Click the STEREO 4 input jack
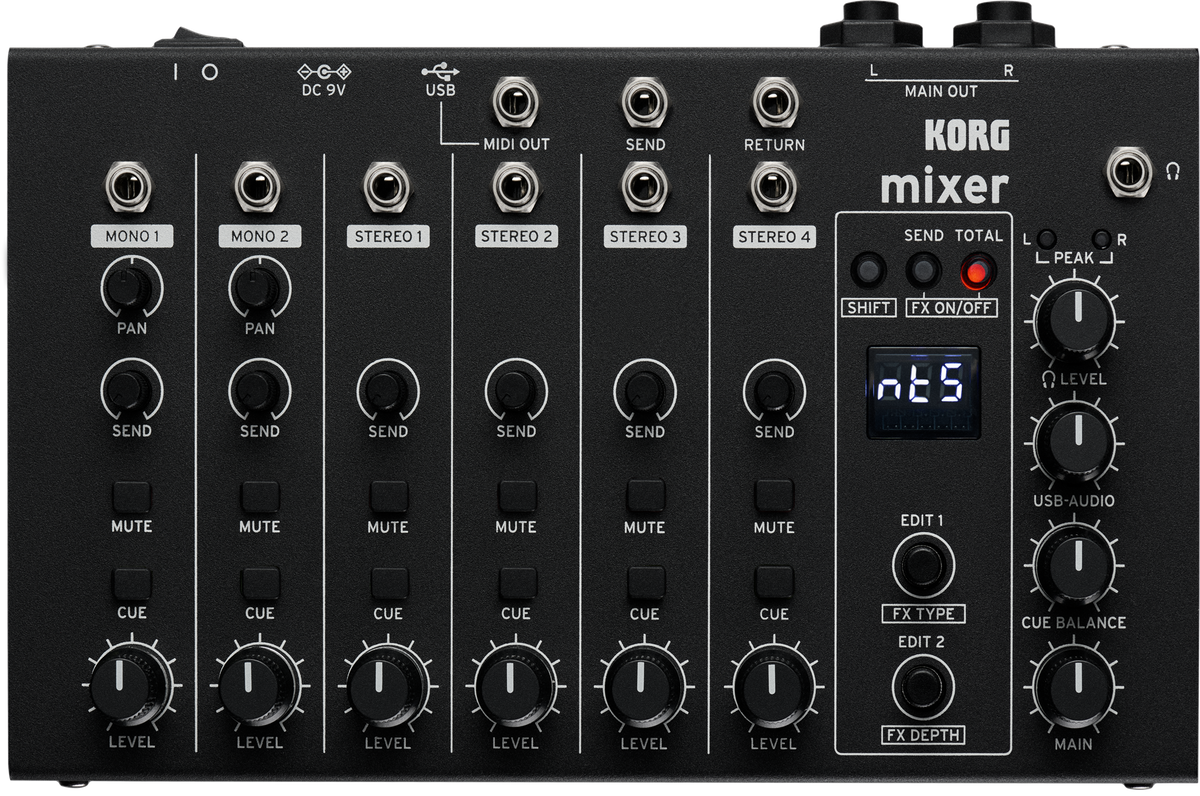Image resolution: width=1200 pixels, height=796 pixels. [x=774, y=187]
